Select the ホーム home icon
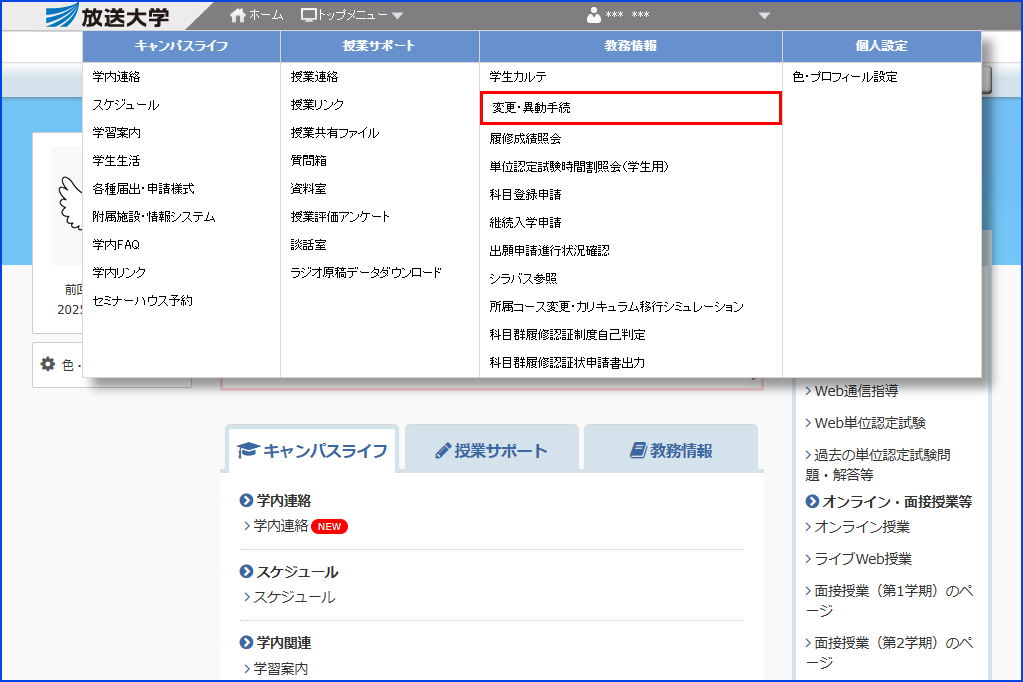 tap(236, 14)
